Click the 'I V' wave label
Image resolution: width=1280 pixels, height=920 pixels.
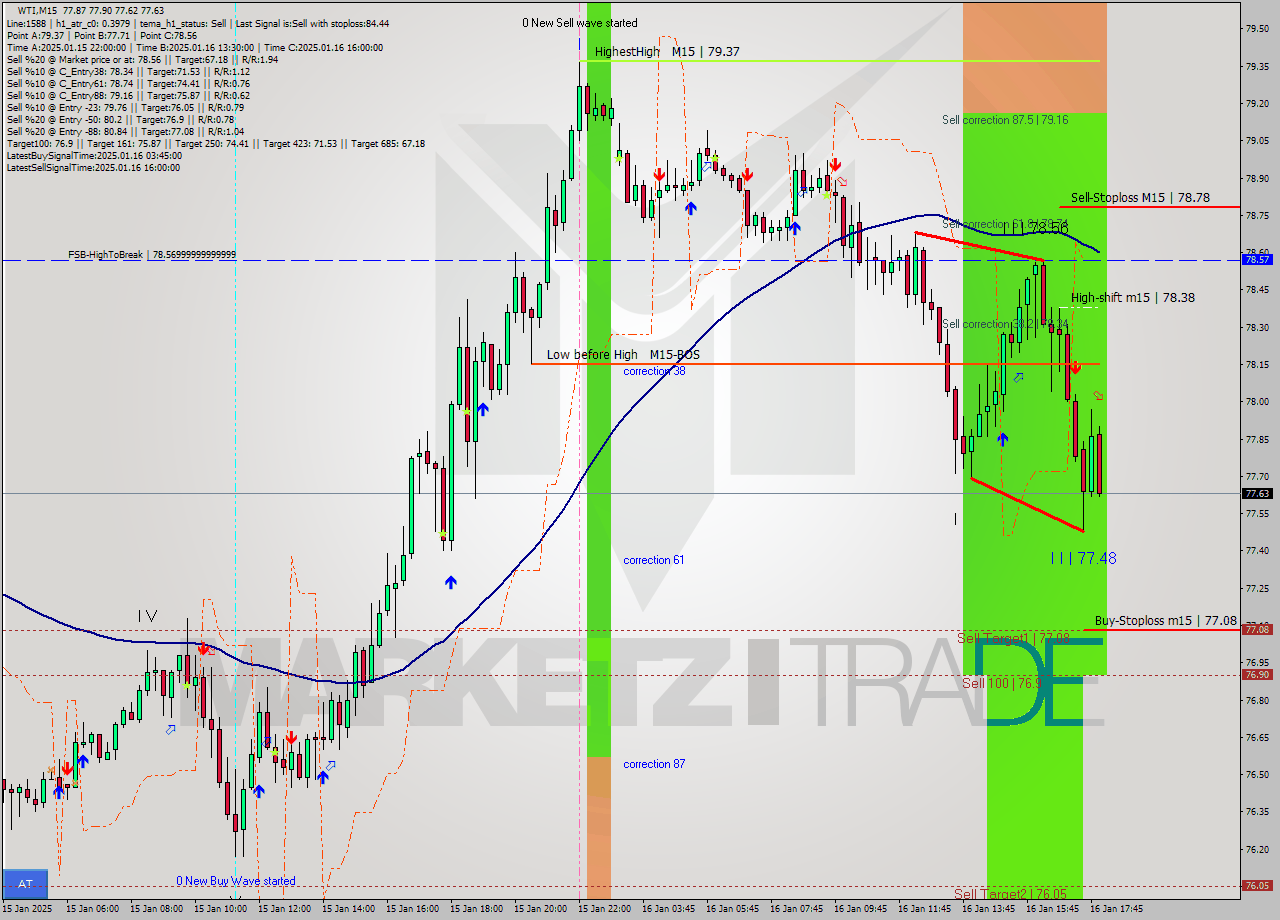[x=147, y=616]
